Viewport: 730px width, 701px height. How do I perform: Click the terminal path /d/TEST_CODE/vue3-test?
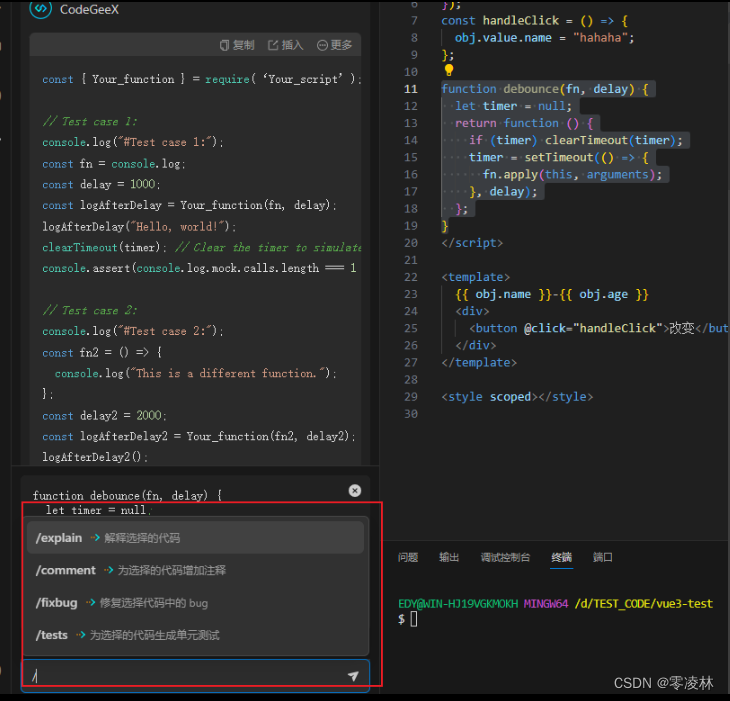(643, 604)
